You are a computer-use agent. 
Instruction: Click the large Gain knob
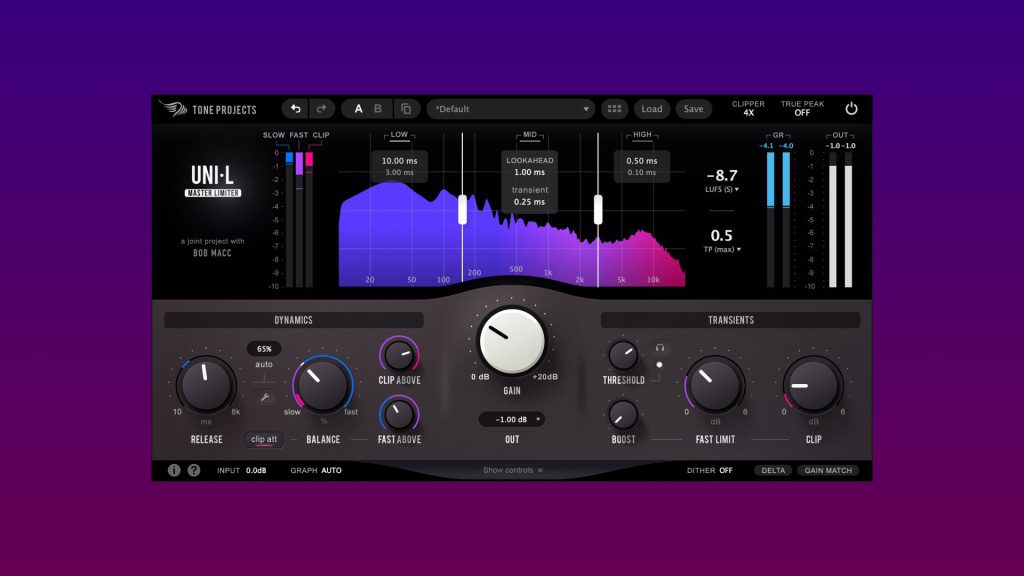(512, 340)
